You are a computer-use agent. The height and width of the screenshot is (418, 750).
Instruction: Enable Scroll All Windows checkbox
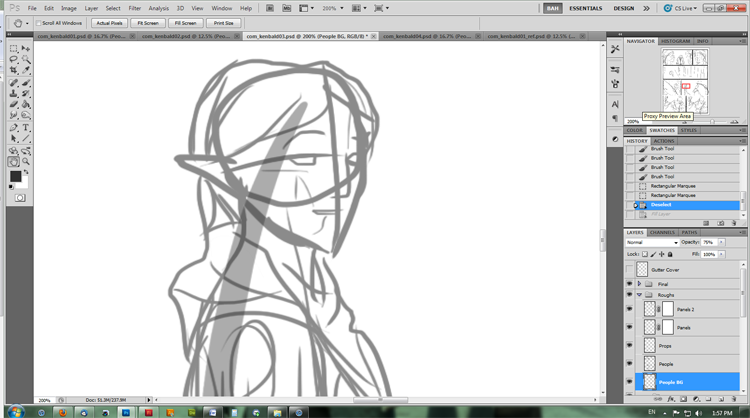[39, 22]
